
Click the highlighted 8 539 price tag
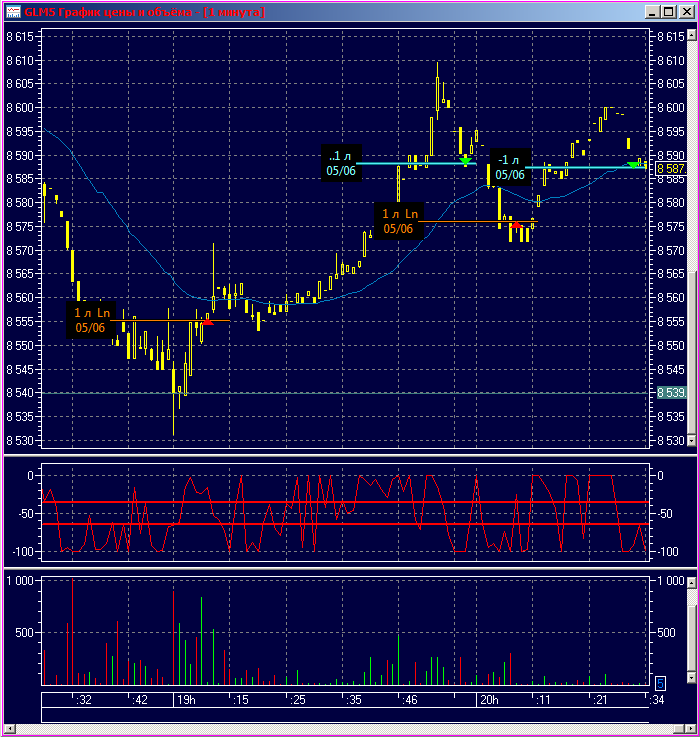point(669,393)
